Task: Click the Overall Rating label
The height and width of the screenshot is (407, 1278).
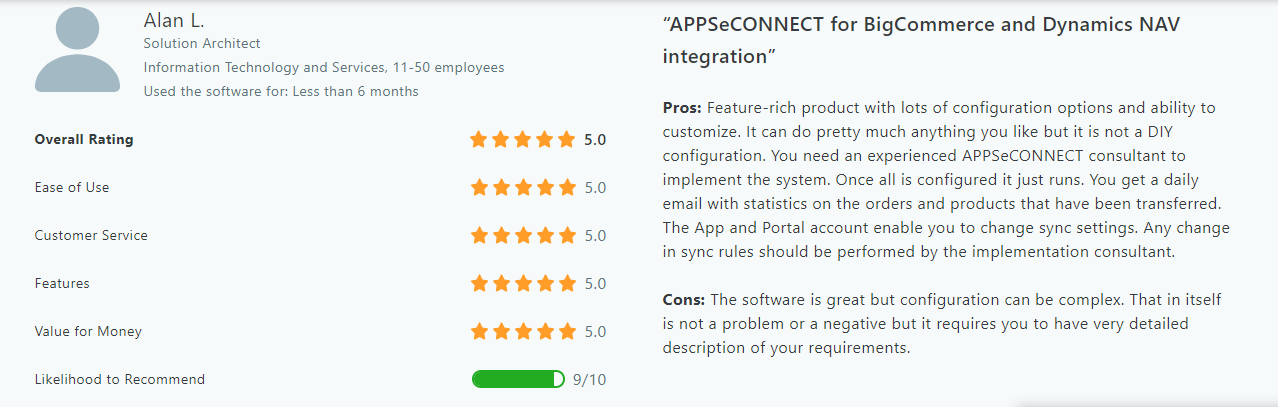Action: [x=84, y=140]
